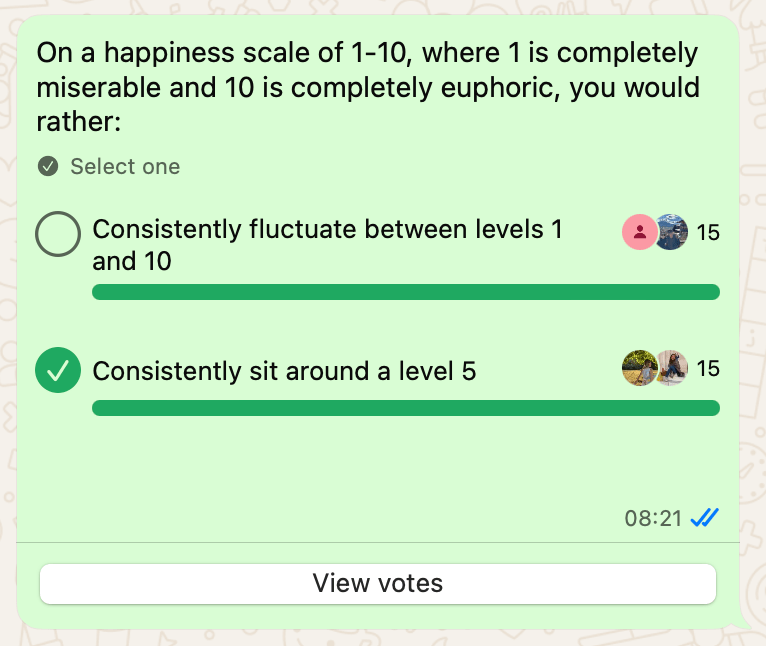Uncheck the green checkmark for level 5 option
Screen dimensions: 766x646
coord(58,370)
